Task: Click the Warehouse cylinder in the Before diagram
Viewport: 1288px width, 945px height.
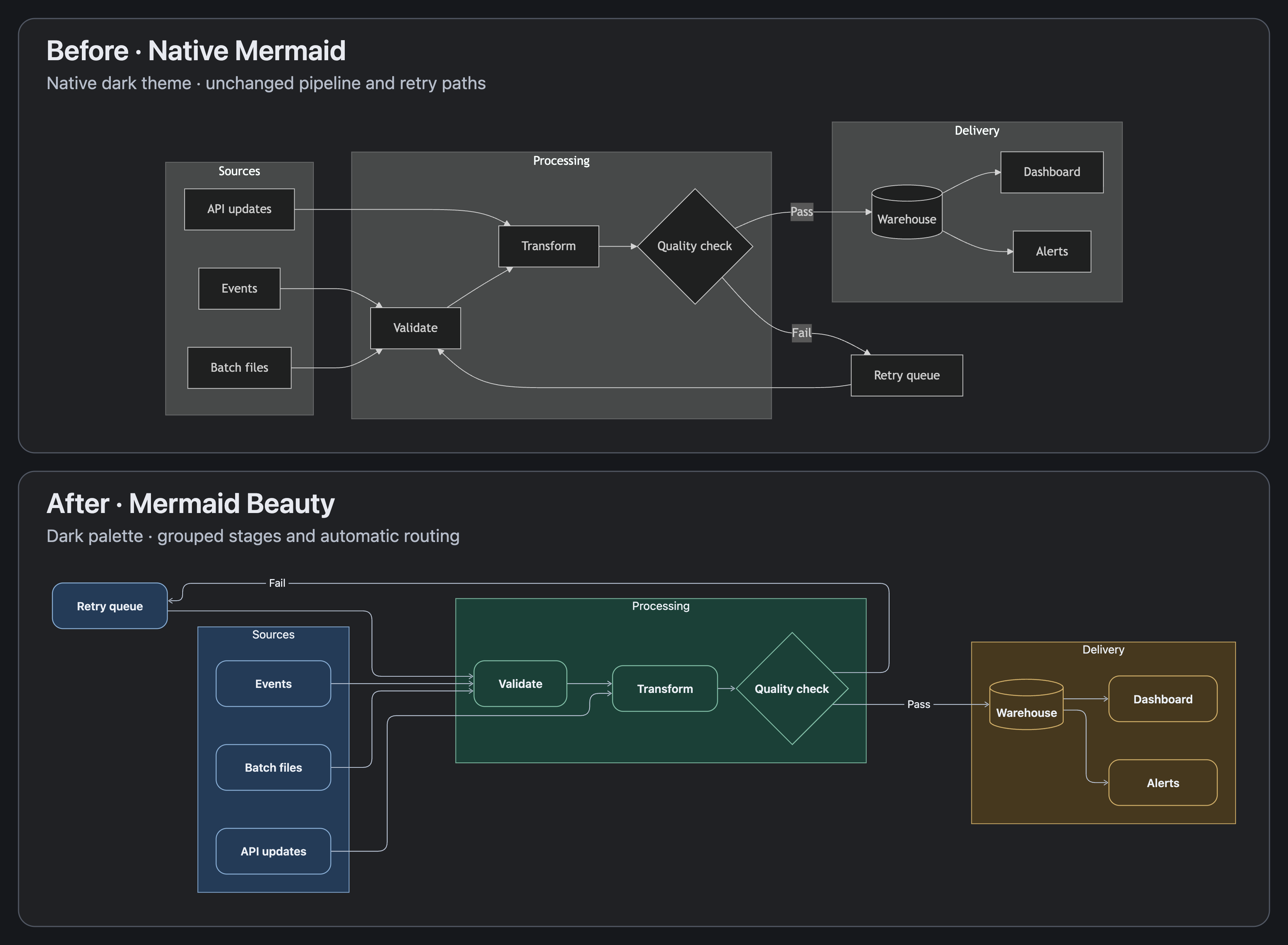Action: 907,212
